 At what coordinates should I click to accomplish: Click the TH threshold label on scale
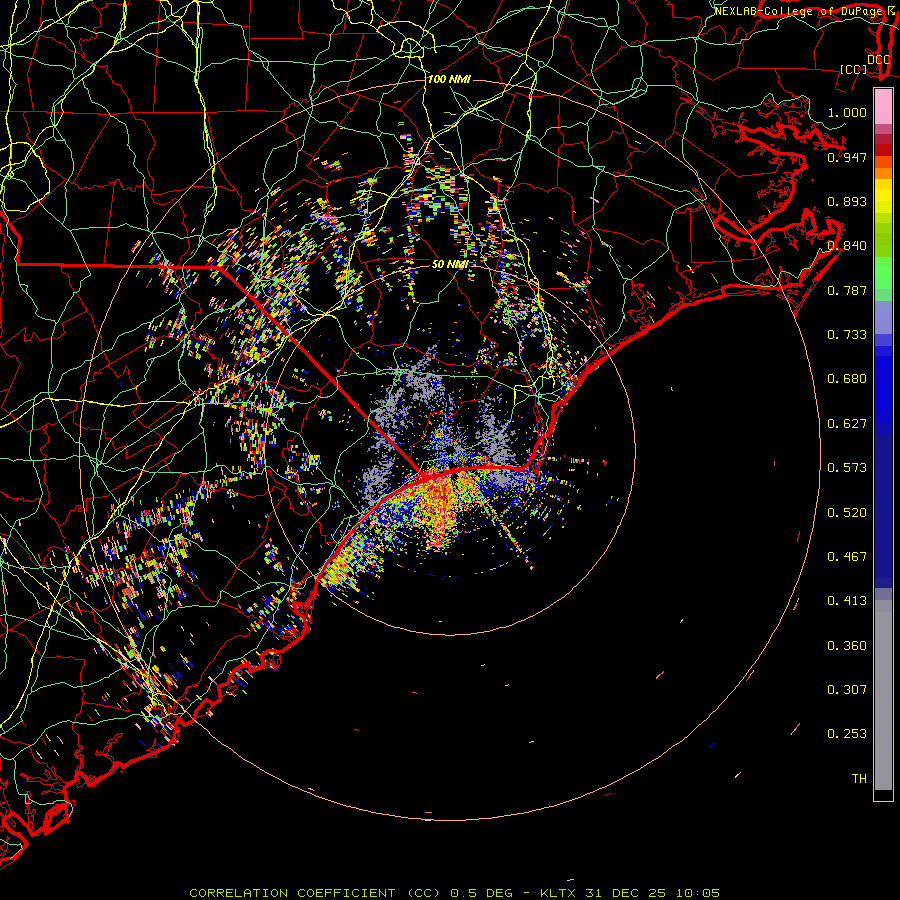click(x=859, y=778)
